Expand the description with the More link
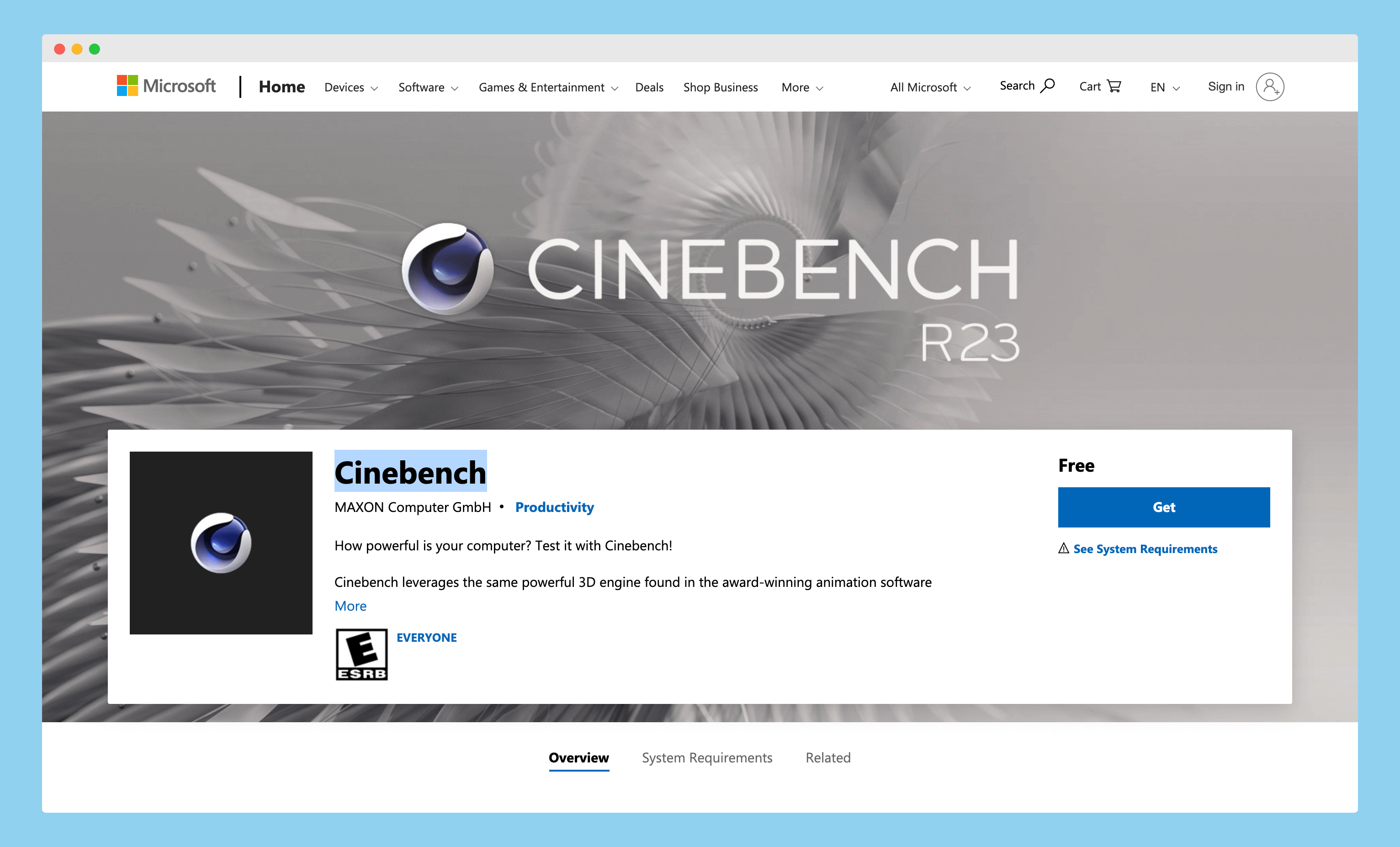The image size is (1400, 847). (x=350, y=606)
